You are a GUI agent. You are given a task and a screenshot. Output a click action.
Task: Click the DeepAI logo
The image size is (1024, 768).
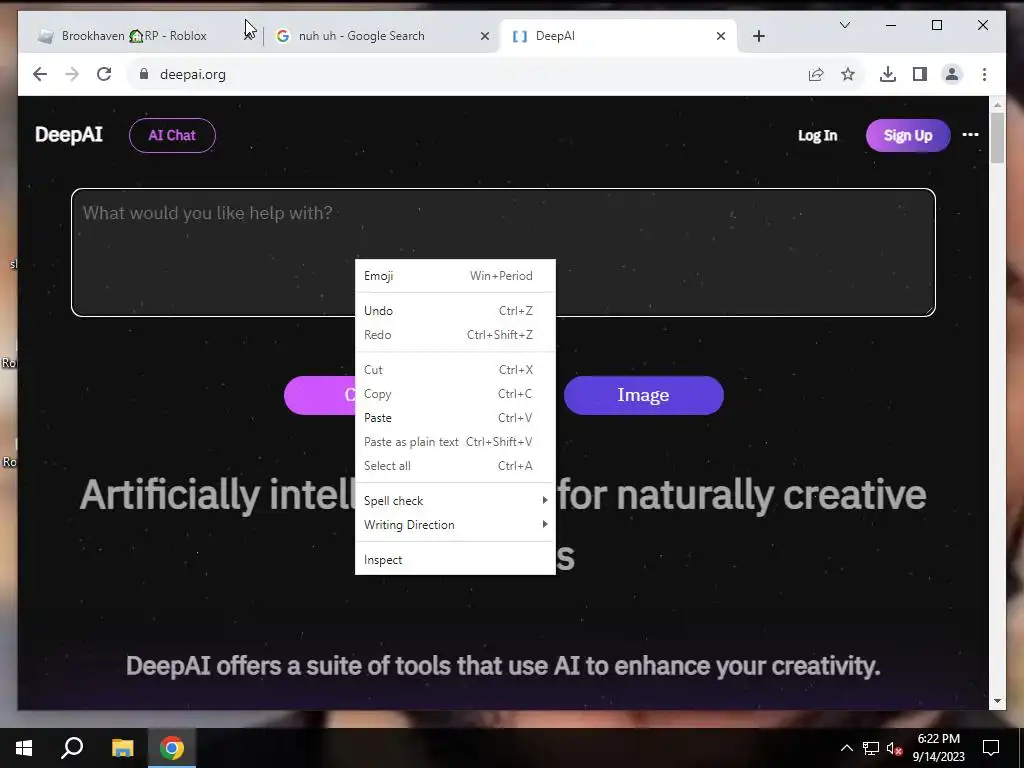click(69, 135)
